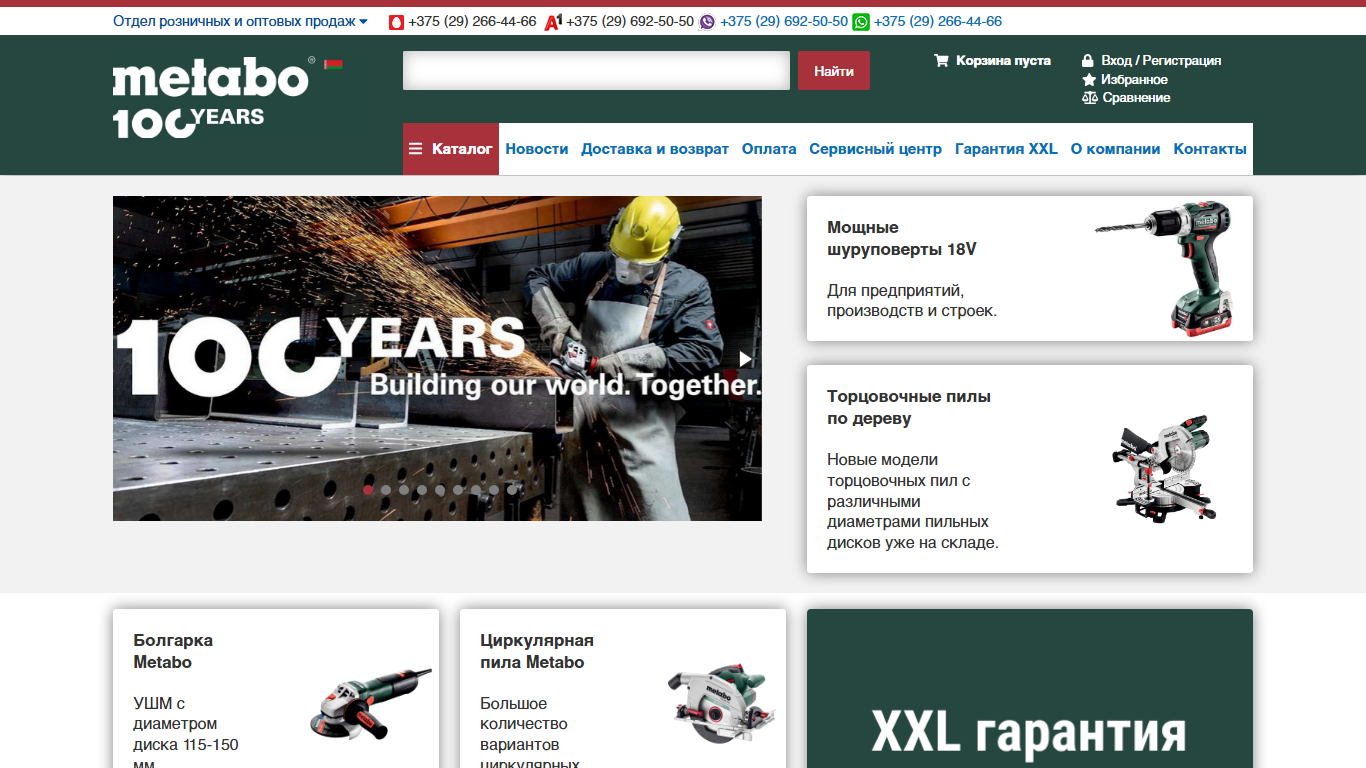Open О компании page
Screen dimensions: 1366x768
tap(1115, 149)
